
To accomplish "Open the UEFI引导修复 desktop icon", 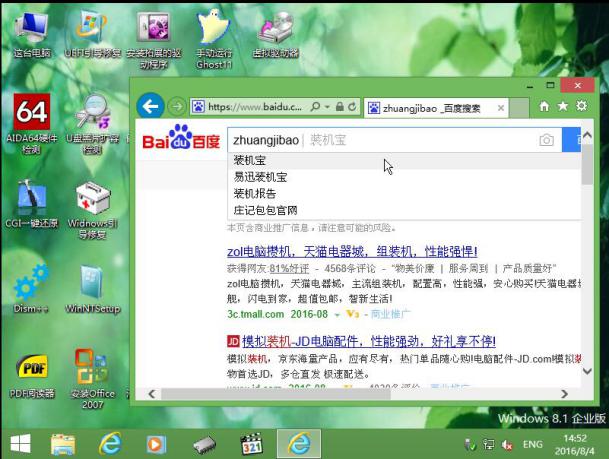I will [92, 34].
